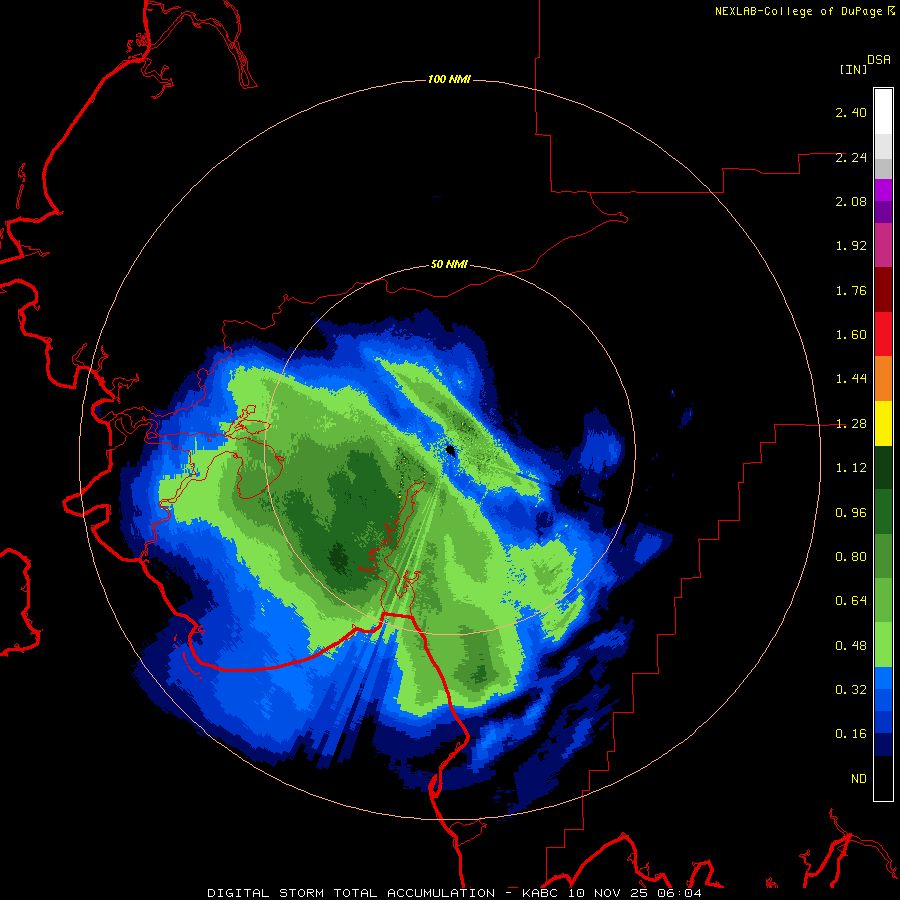
Task: Click the 0.64 legend value
Action: click(851, 601)
